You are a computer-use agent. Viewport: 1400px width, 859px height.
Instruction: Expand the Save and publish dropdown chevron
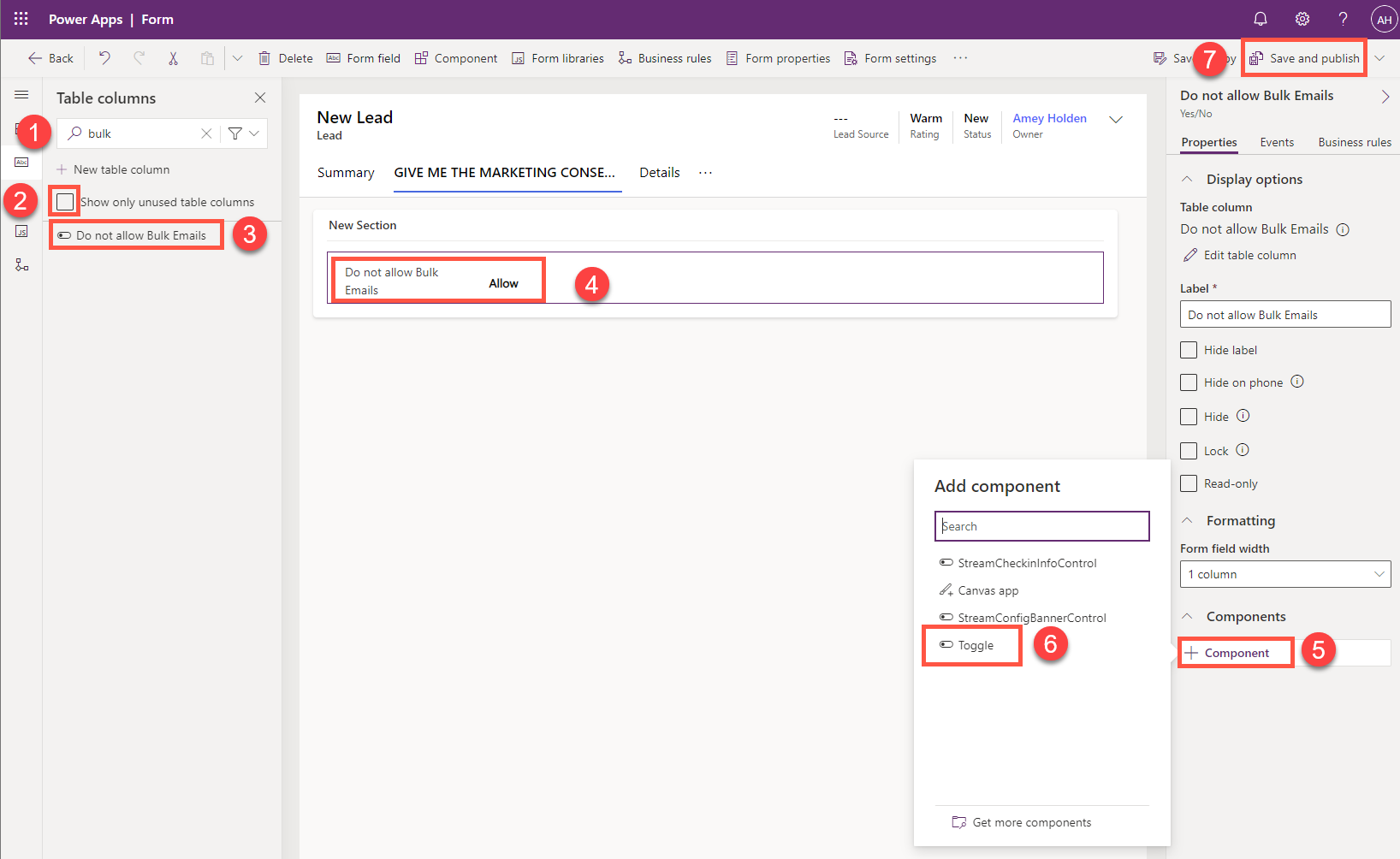pyautogui.click(x=1380, y=57)
